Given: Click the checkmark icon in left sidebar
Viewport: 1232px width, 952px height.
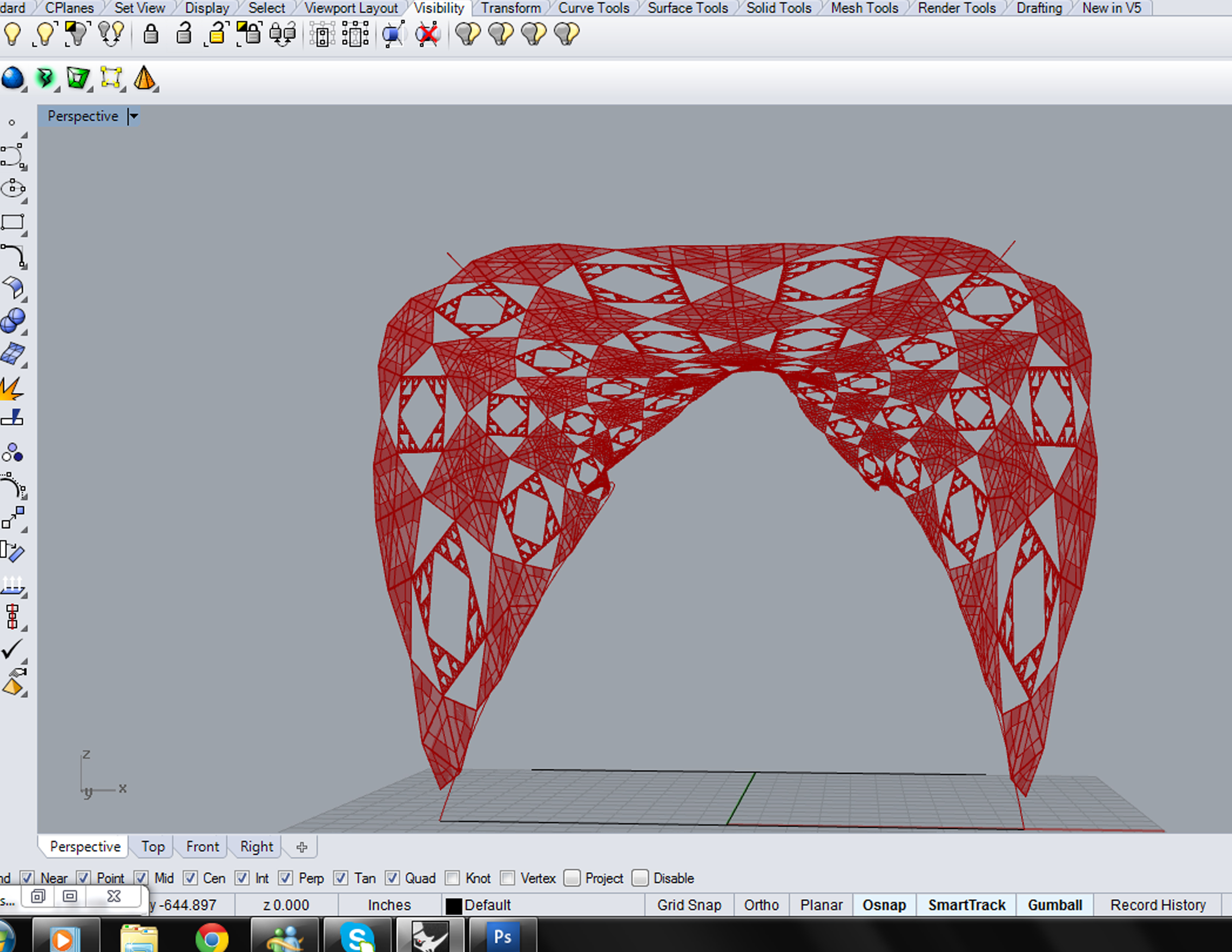Looking at the screenshot, I should 11,648.
